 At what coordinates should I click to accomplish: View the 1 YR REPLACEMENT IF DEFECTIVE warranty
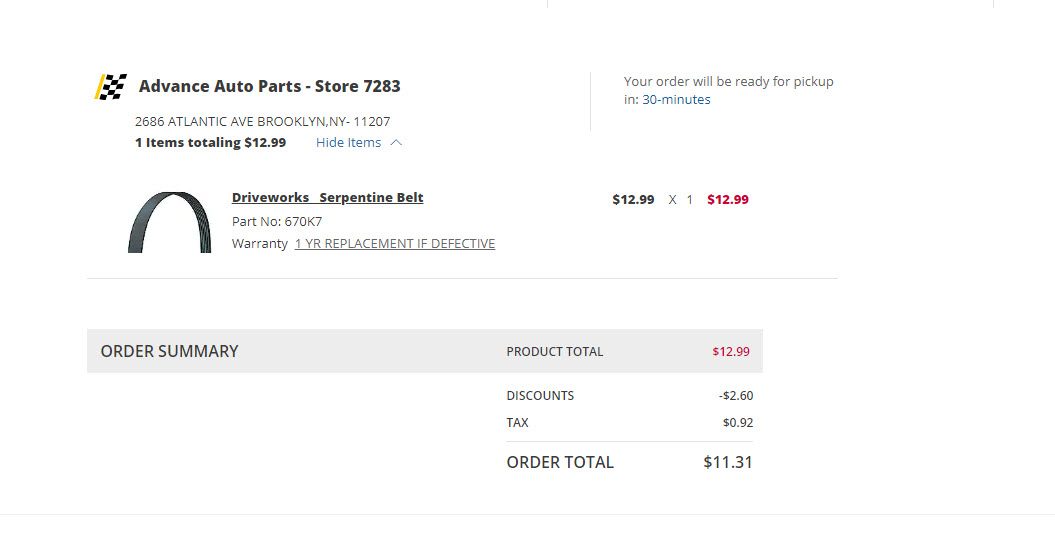click(394, 244)
